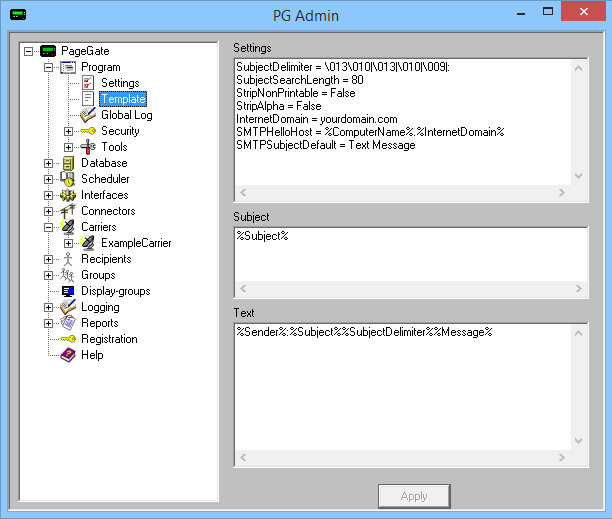The image size is (612, 519).
Task: Select Registration label in the tree
Action: coord(109,339)
